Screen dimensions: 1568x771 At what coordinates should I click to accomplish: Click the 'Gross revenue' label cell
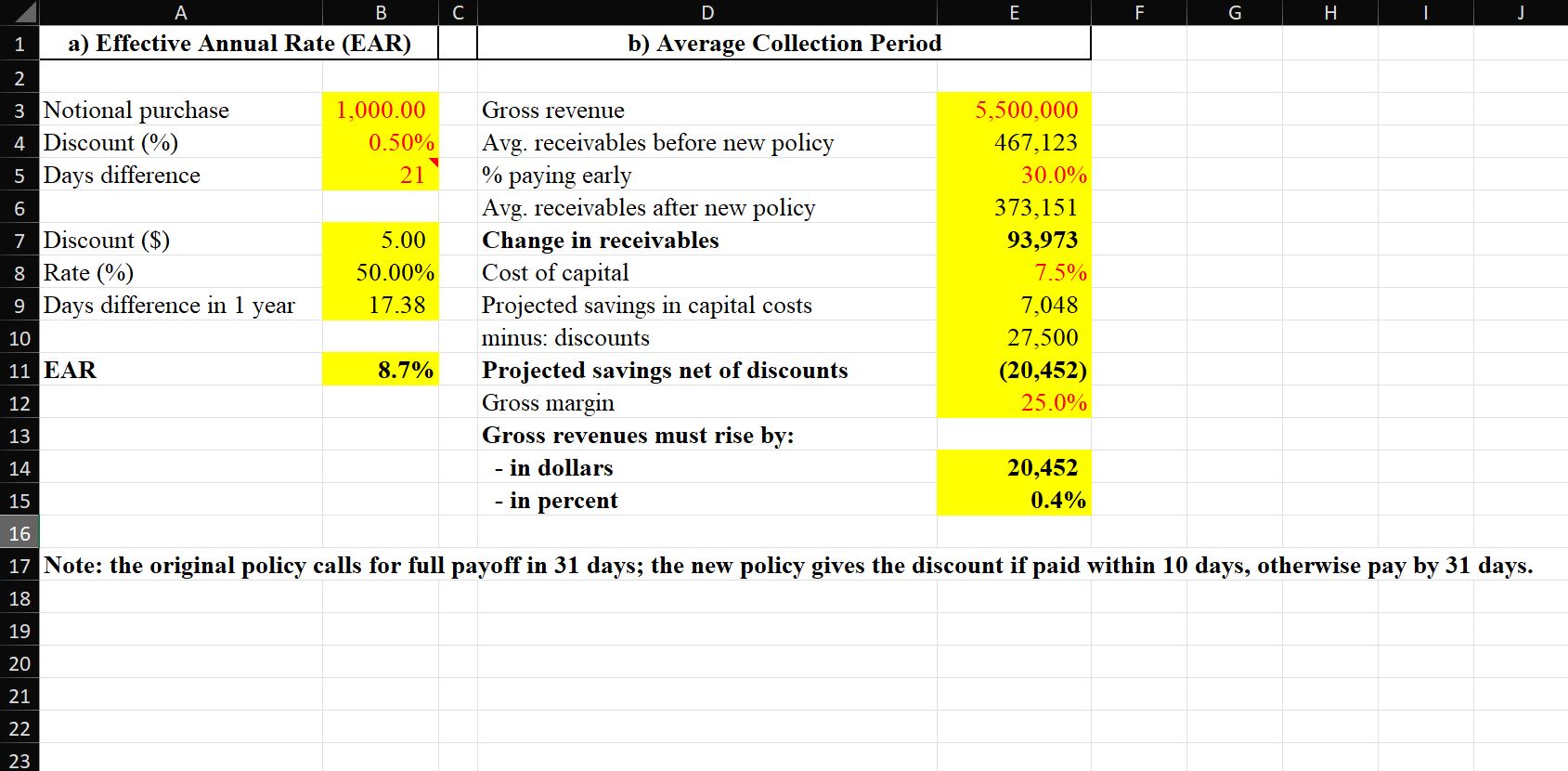pyautogui.click(x=707, y=110)
